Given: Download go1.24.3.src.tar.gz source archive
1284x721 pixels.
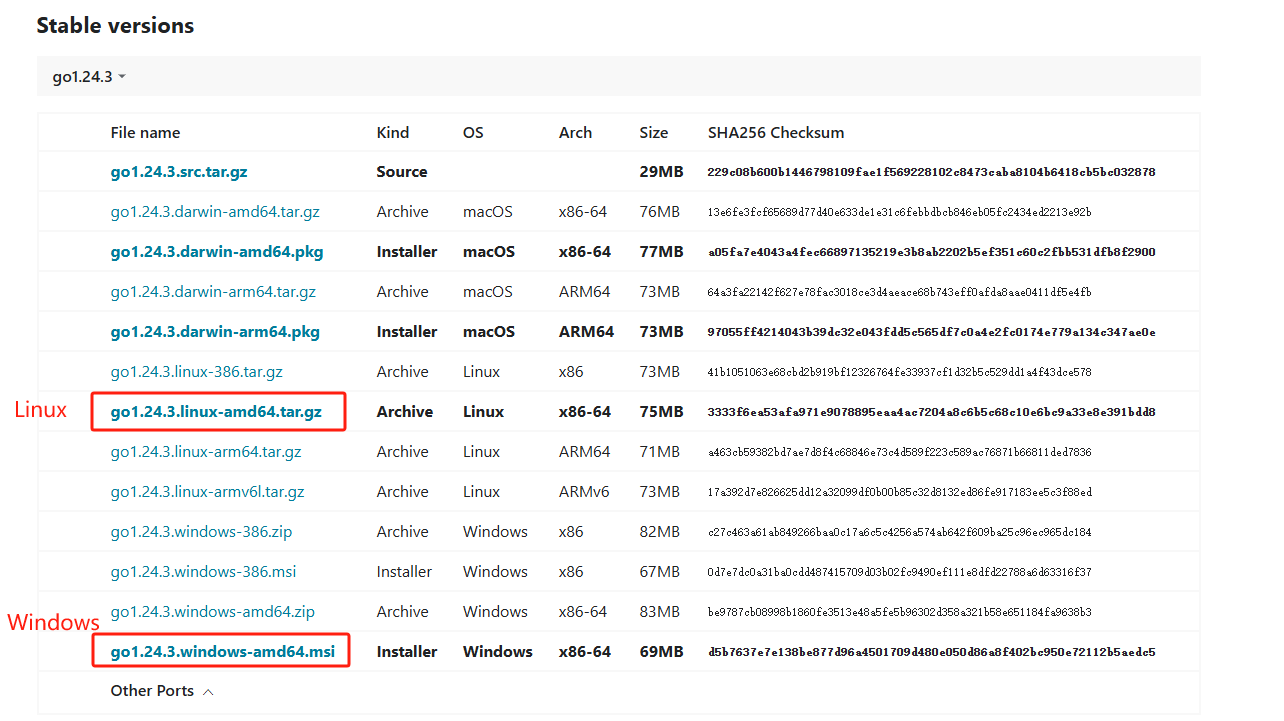Looking at the screenshot, I should (179, 172).
